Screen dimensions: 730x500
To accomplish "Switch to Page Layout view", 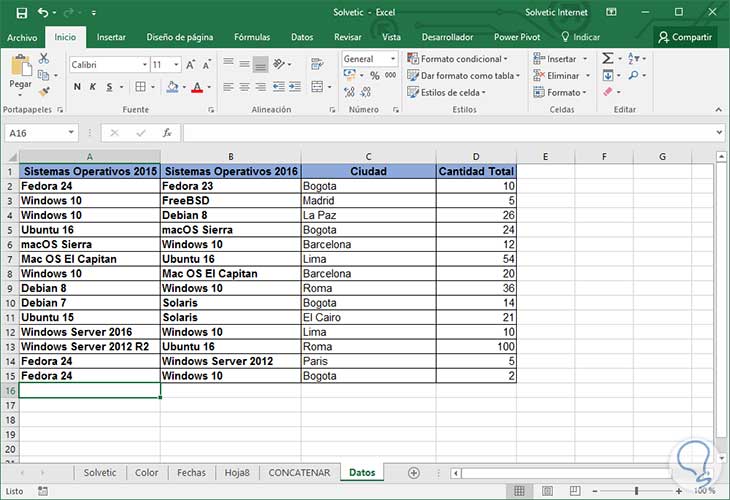I will tap(547, 491).
